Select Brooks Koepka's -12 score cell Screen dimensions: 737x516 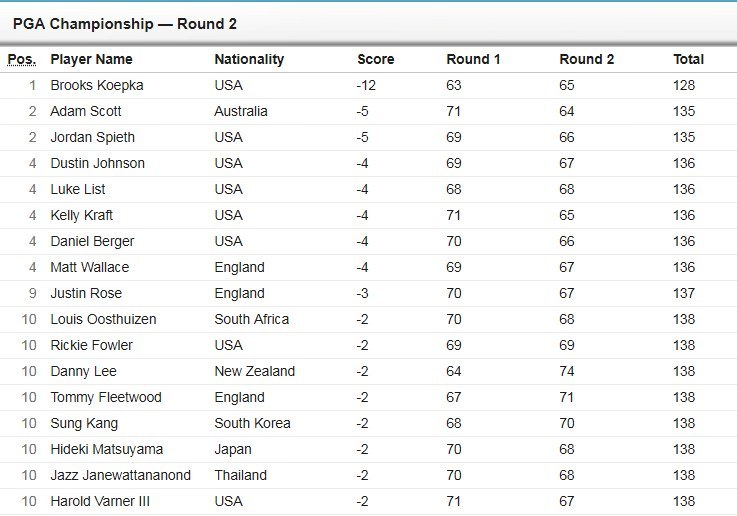coord(366,85)
